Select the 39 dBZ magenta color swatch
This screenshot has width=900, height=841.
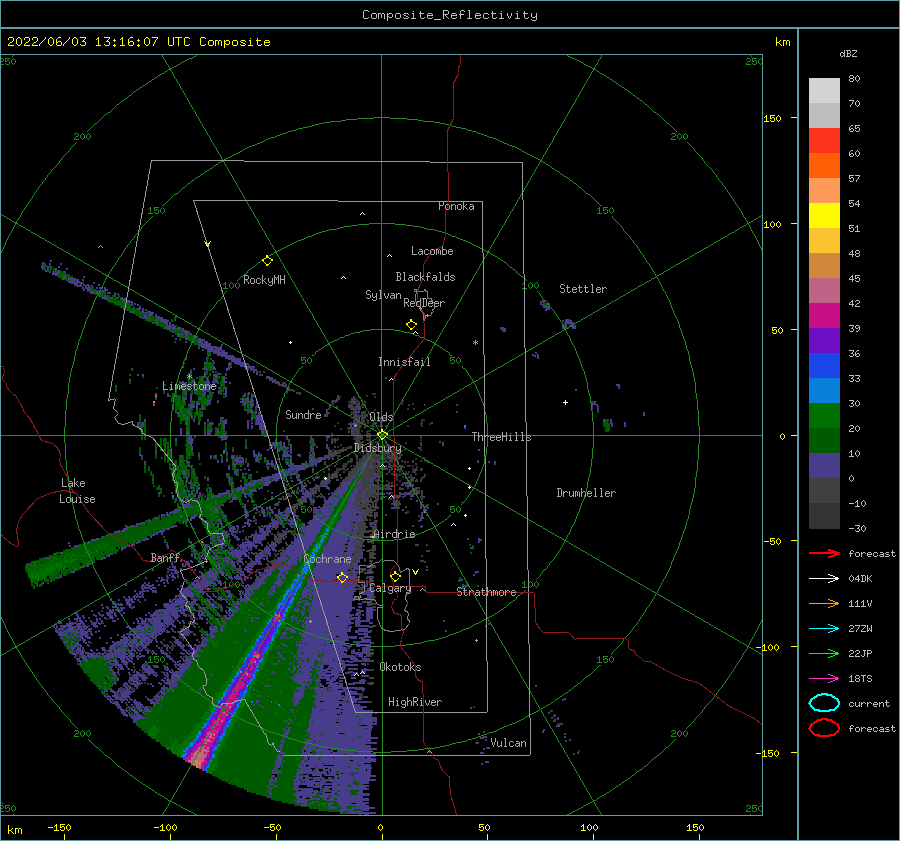click(824, 316)
